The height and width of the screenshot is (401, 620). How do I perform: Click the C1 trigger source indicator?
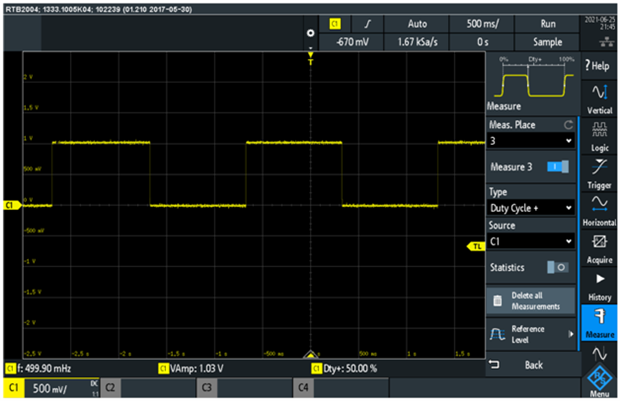point(335,24)
